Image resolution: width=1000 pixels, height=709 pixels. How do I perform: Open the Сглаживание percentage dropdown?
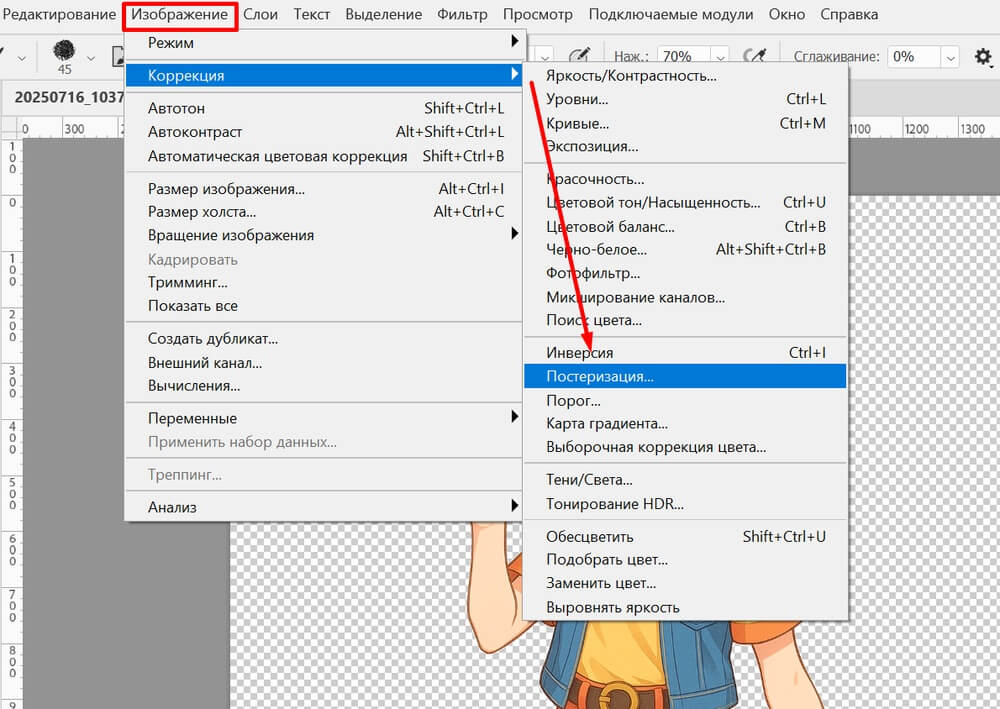949,57
